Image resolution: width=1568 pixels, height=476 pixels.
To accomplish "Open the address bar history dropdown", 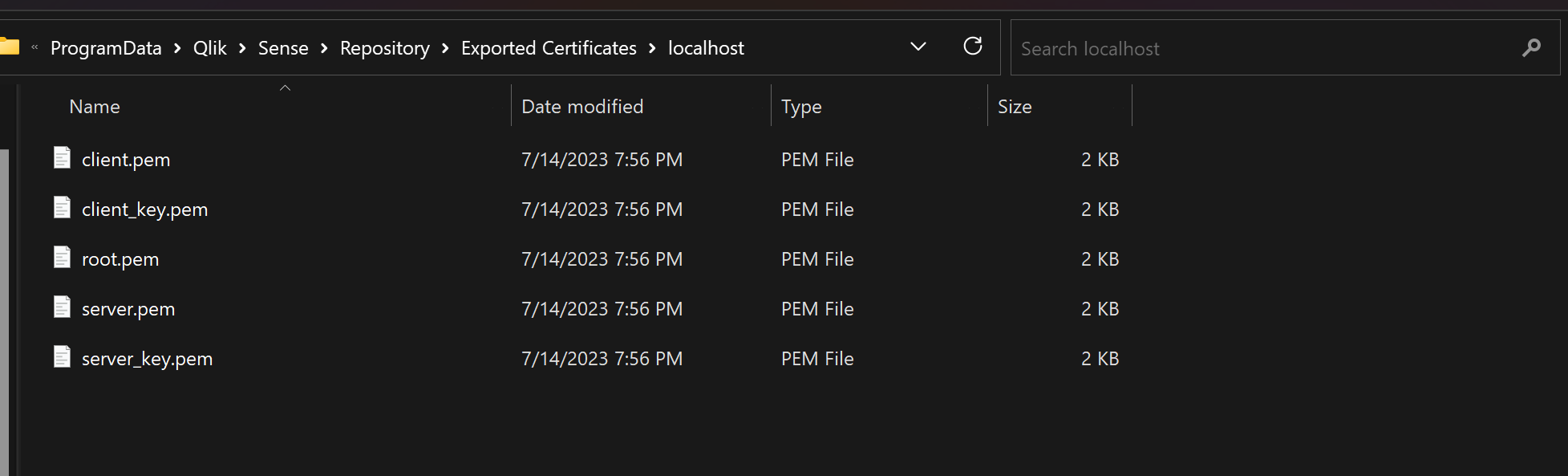I will coord(918,47).
